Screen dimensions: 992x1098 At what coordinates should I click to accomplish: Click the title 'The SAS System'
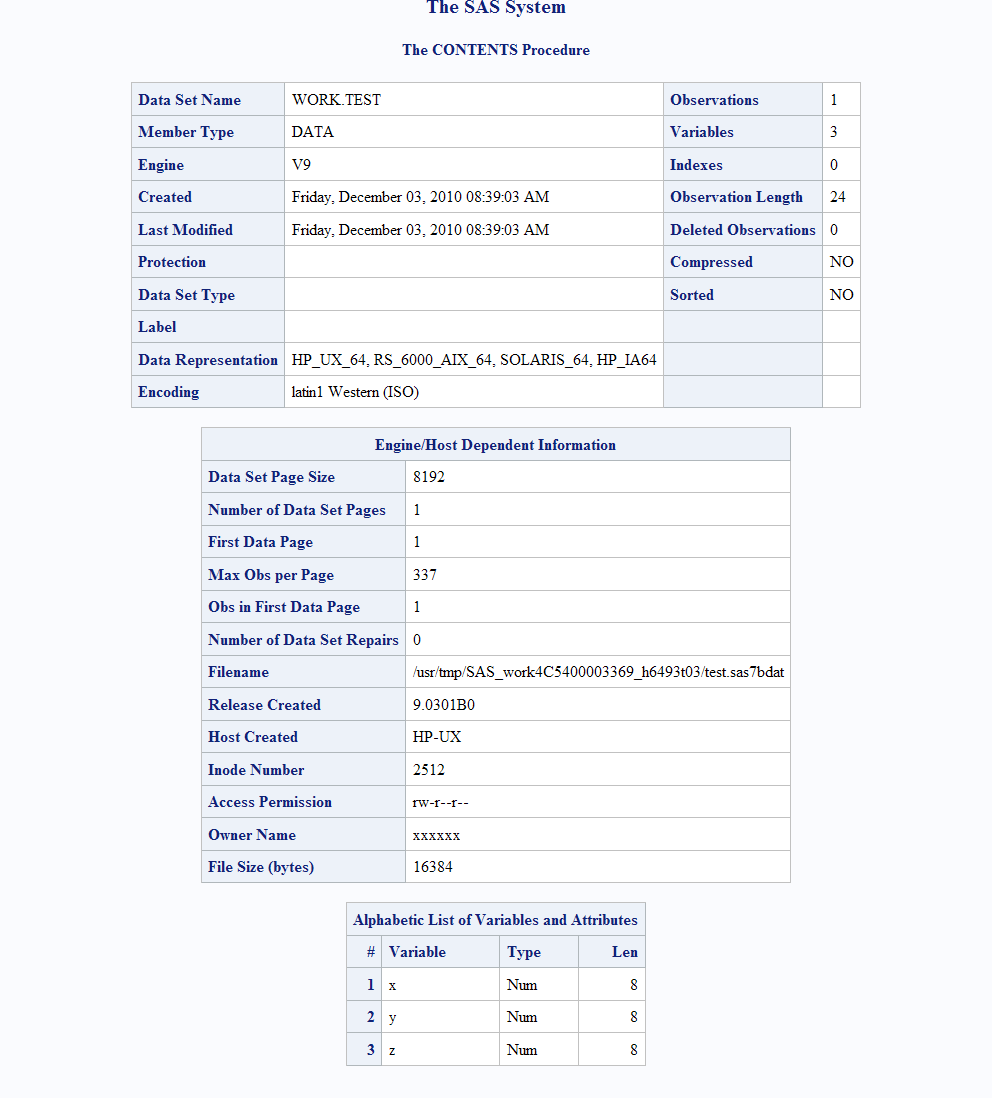pyautogui.click(x=495, y=8)
